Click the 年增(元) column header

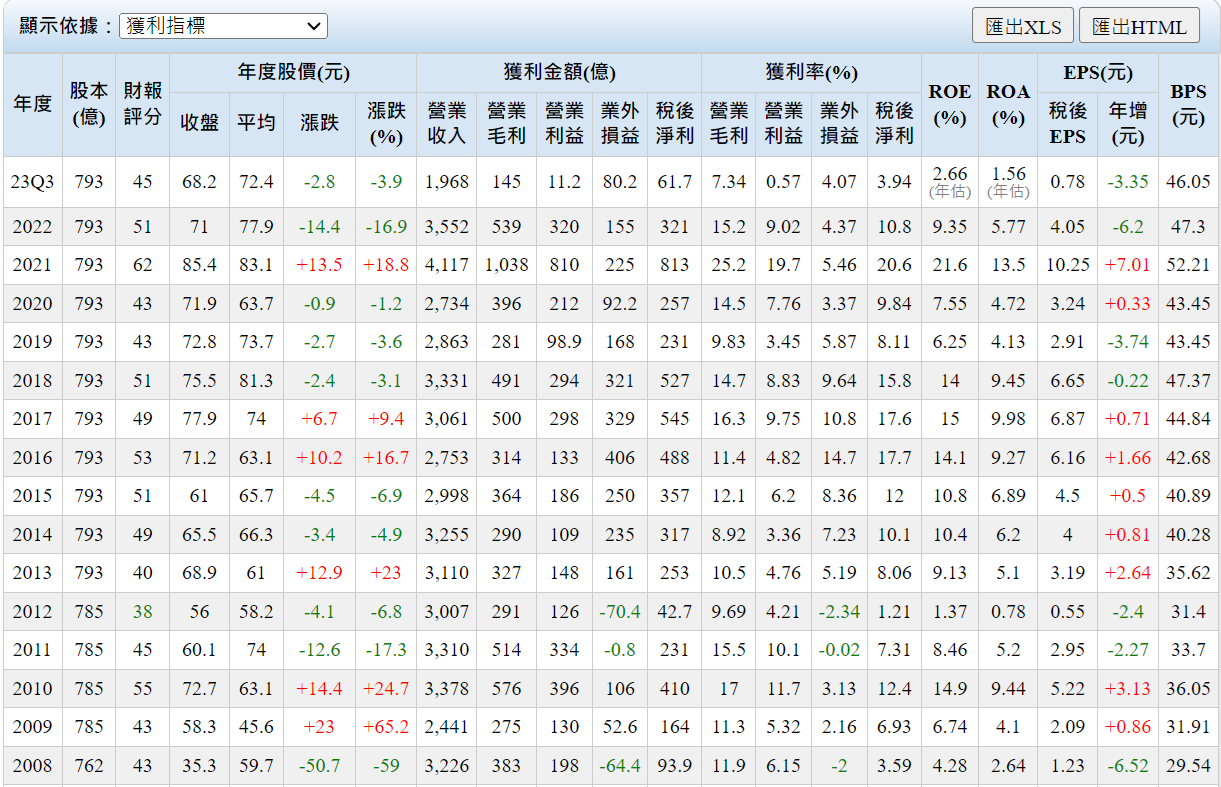1127,123
